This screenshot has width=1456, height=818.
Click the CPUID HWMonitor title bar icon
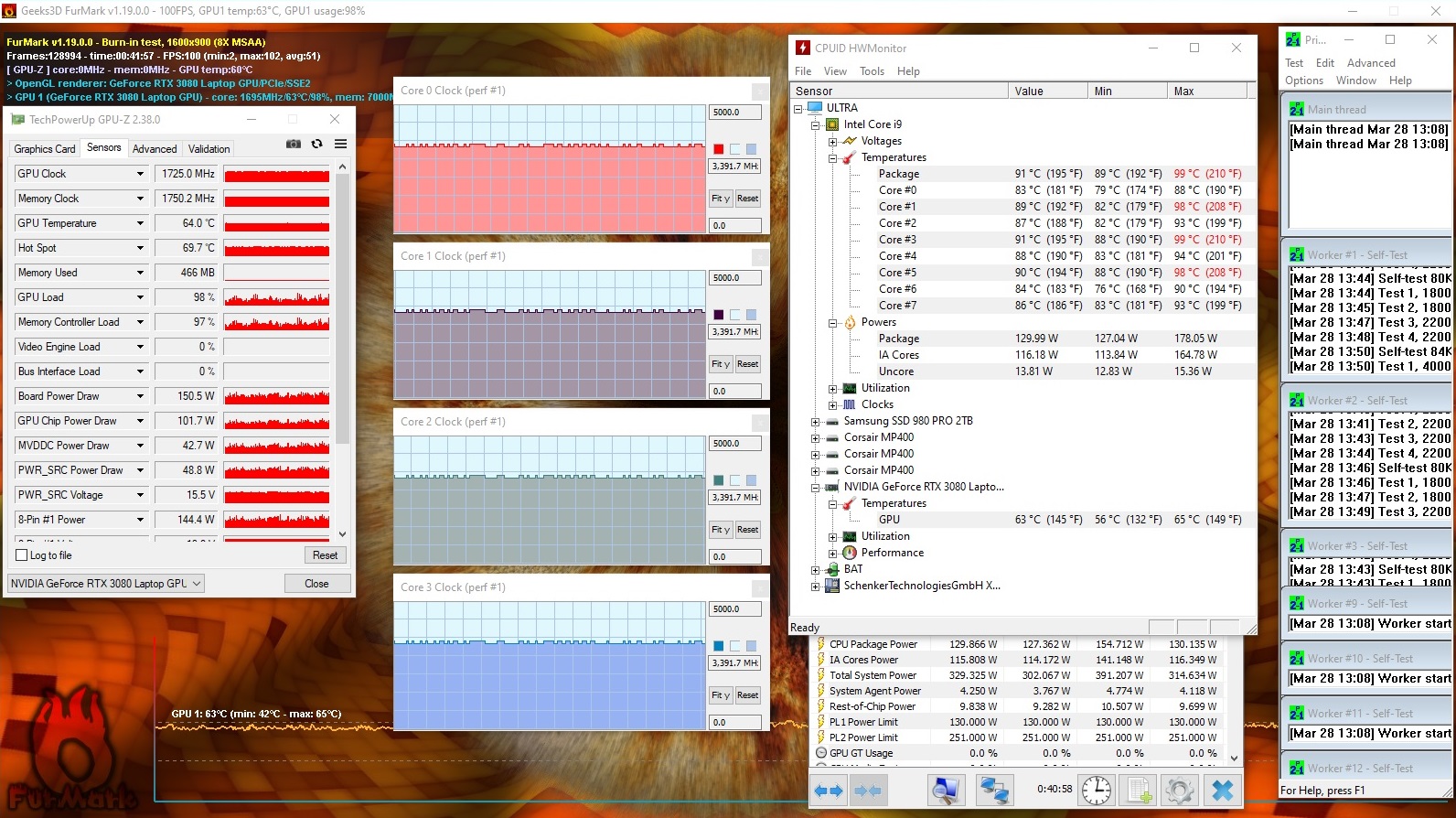tap(803, 48)
